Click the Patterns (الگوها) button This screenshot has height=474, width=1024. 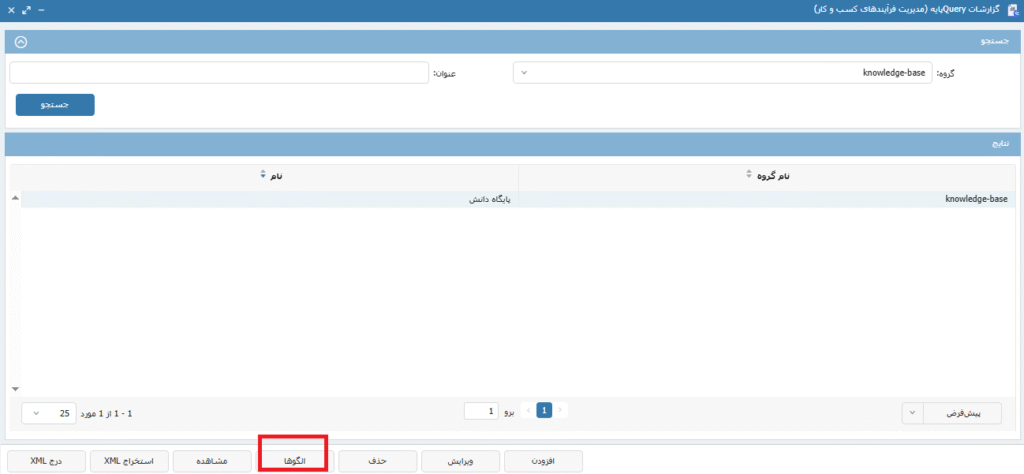click(294, 461)
